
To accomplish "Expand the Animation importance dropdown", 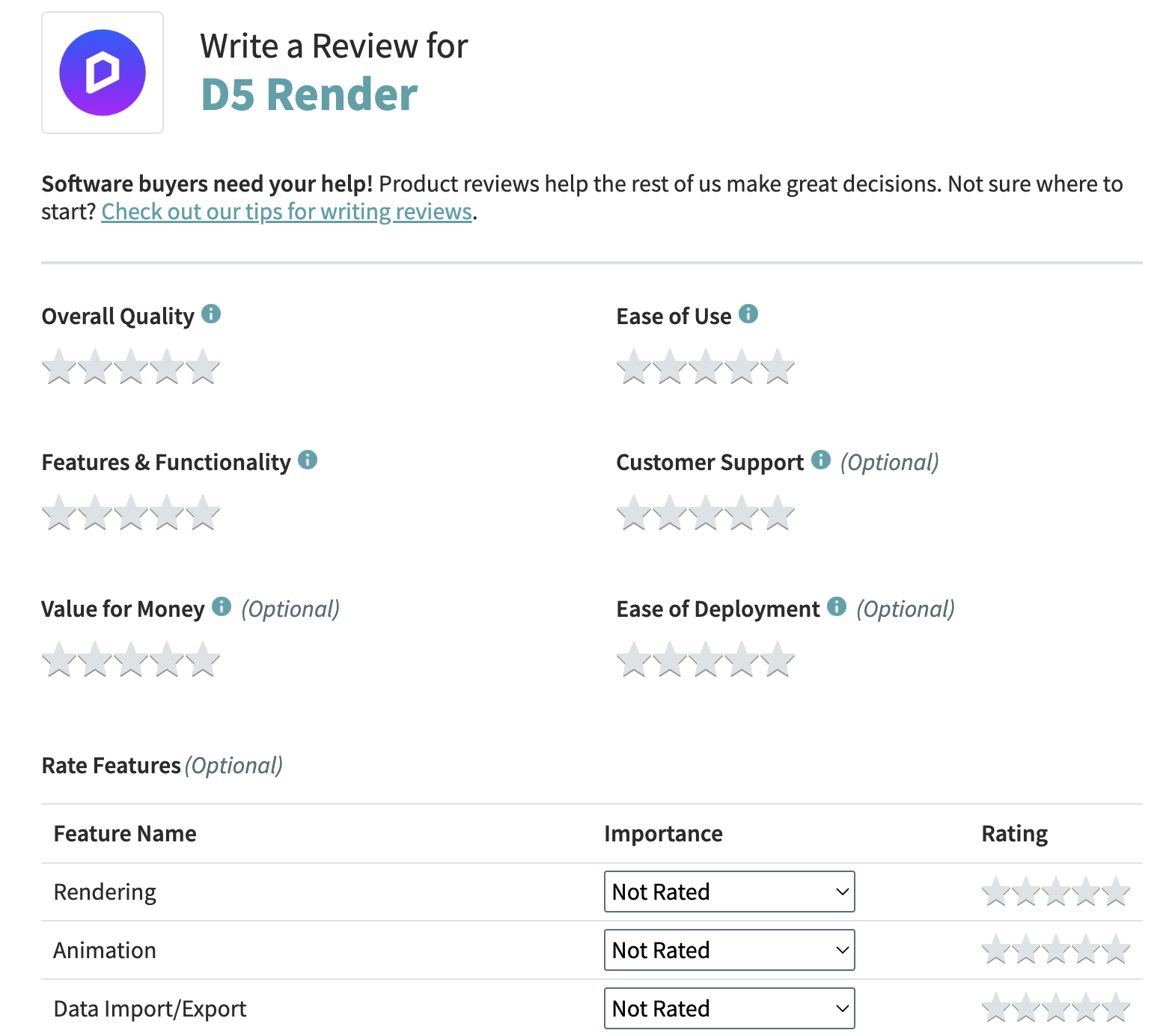I will click(x=730, y=950).
